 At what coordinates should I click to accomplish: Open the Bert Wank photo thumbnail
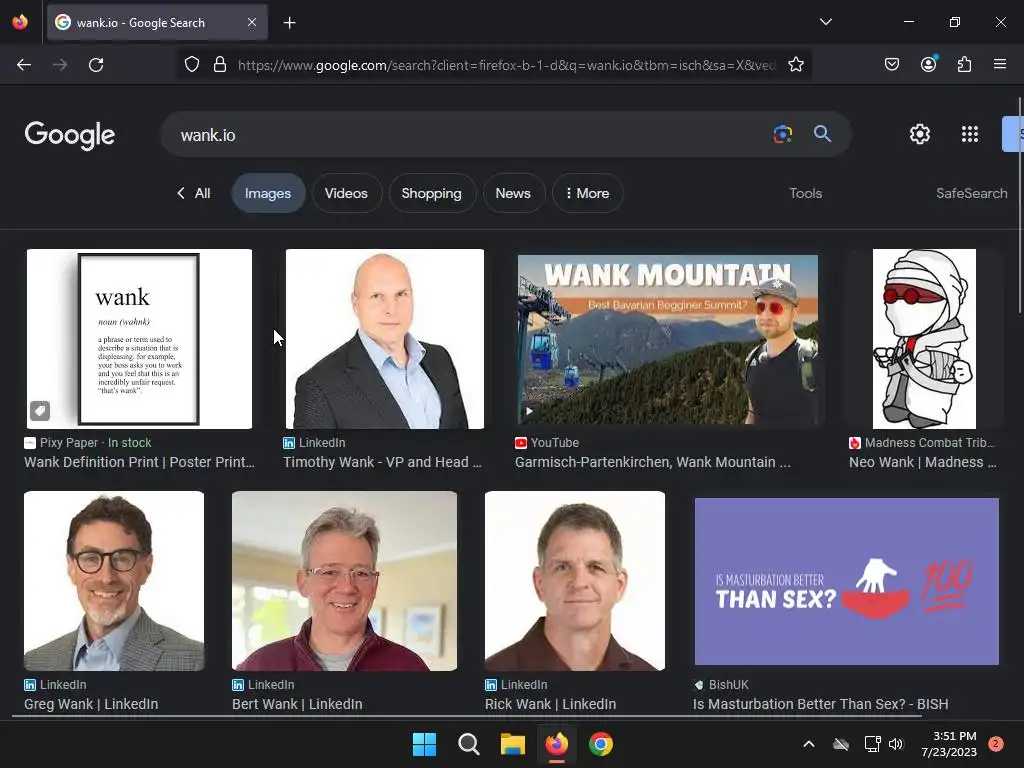point(344,581)
